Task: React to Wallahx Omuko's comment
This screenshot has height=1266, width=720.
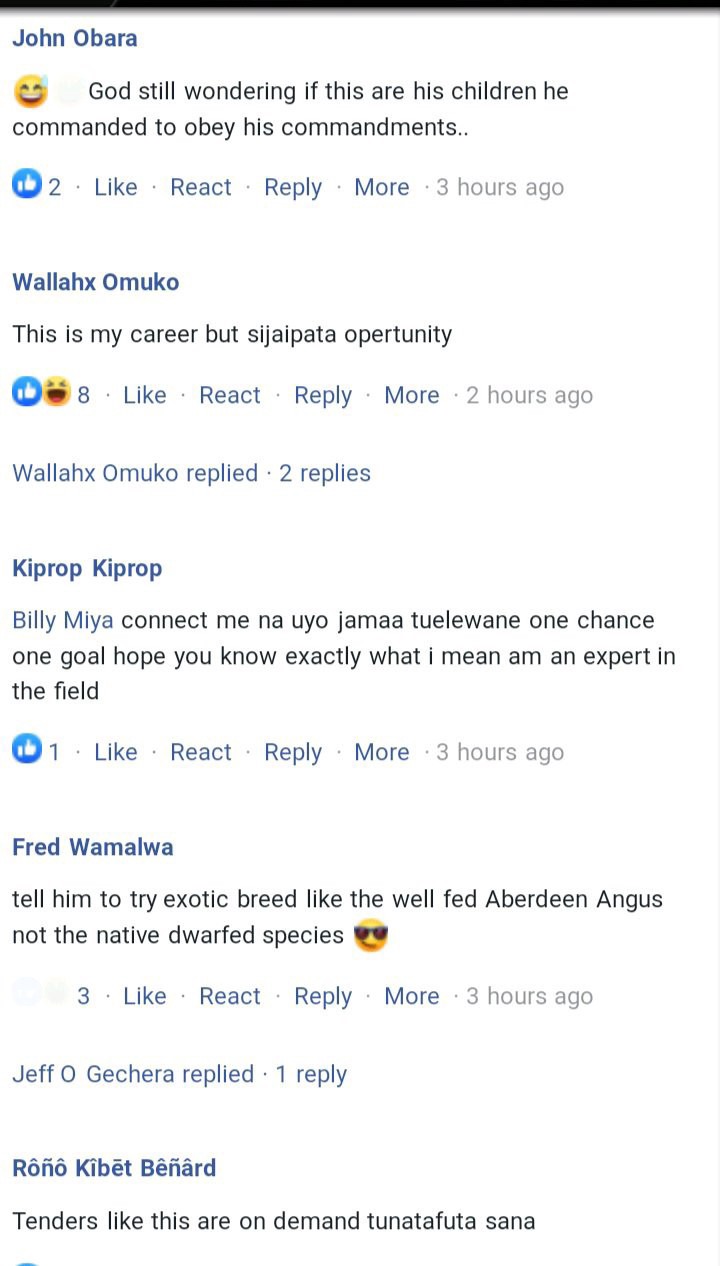Action: point(230,395)
